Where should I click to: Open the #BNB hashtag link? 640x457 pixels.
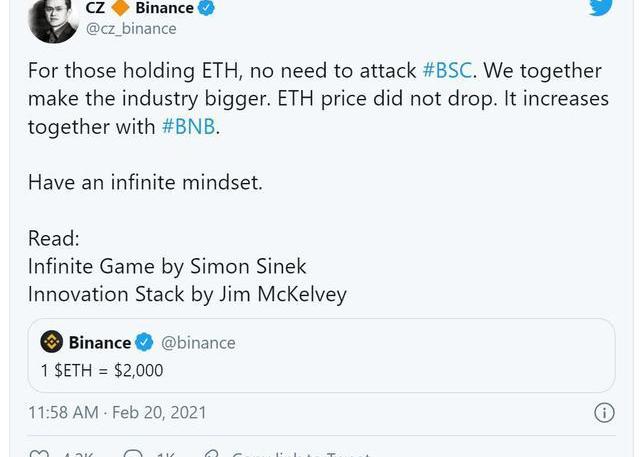[x=189, y=127]
